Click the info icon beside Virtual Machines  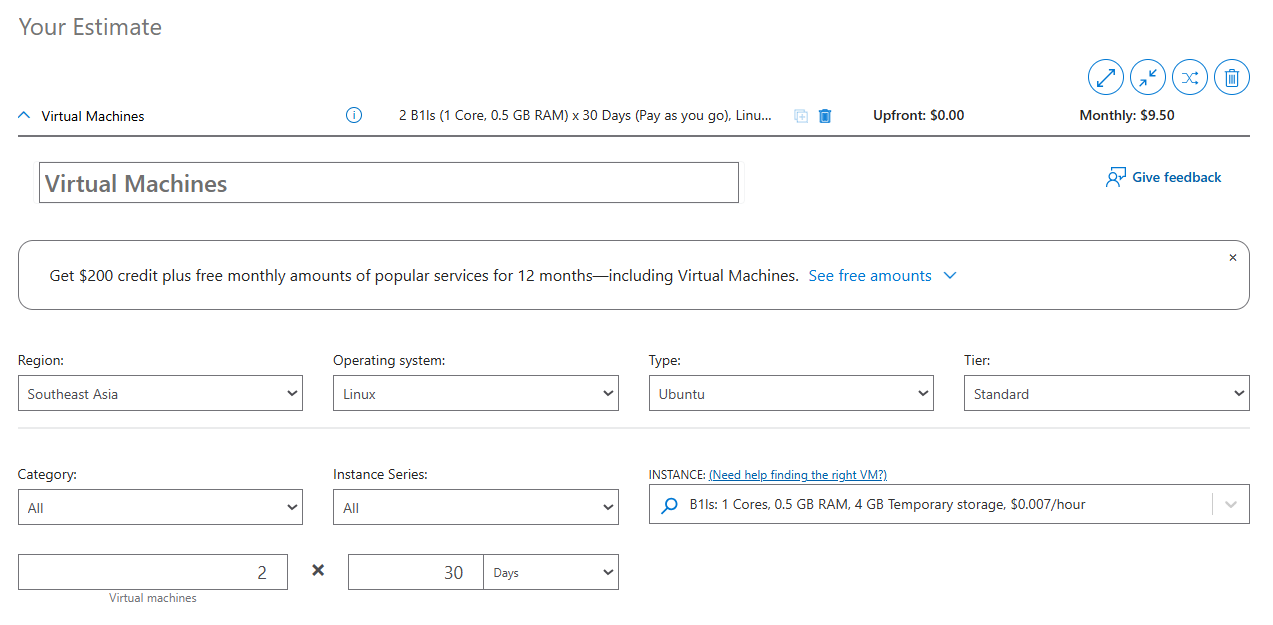[353, 115]
